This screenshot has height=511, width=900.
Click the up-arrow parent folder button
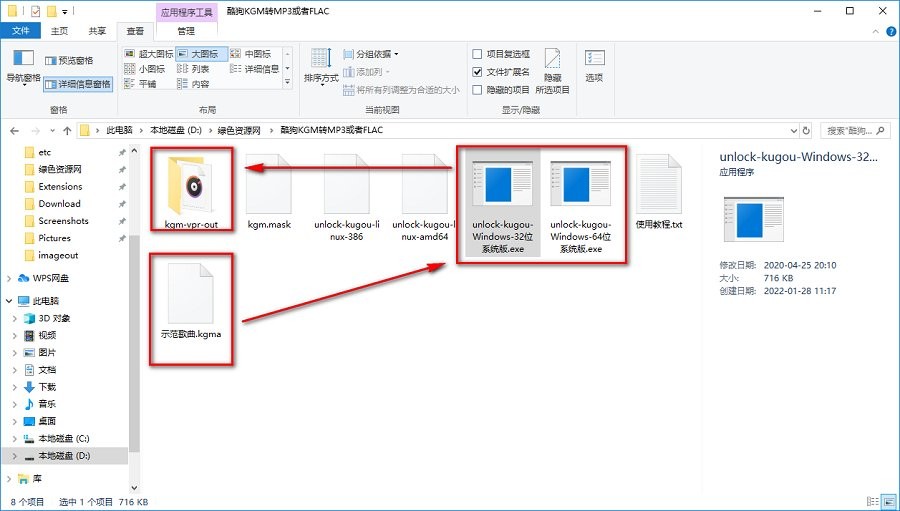(x=65, y=130)
